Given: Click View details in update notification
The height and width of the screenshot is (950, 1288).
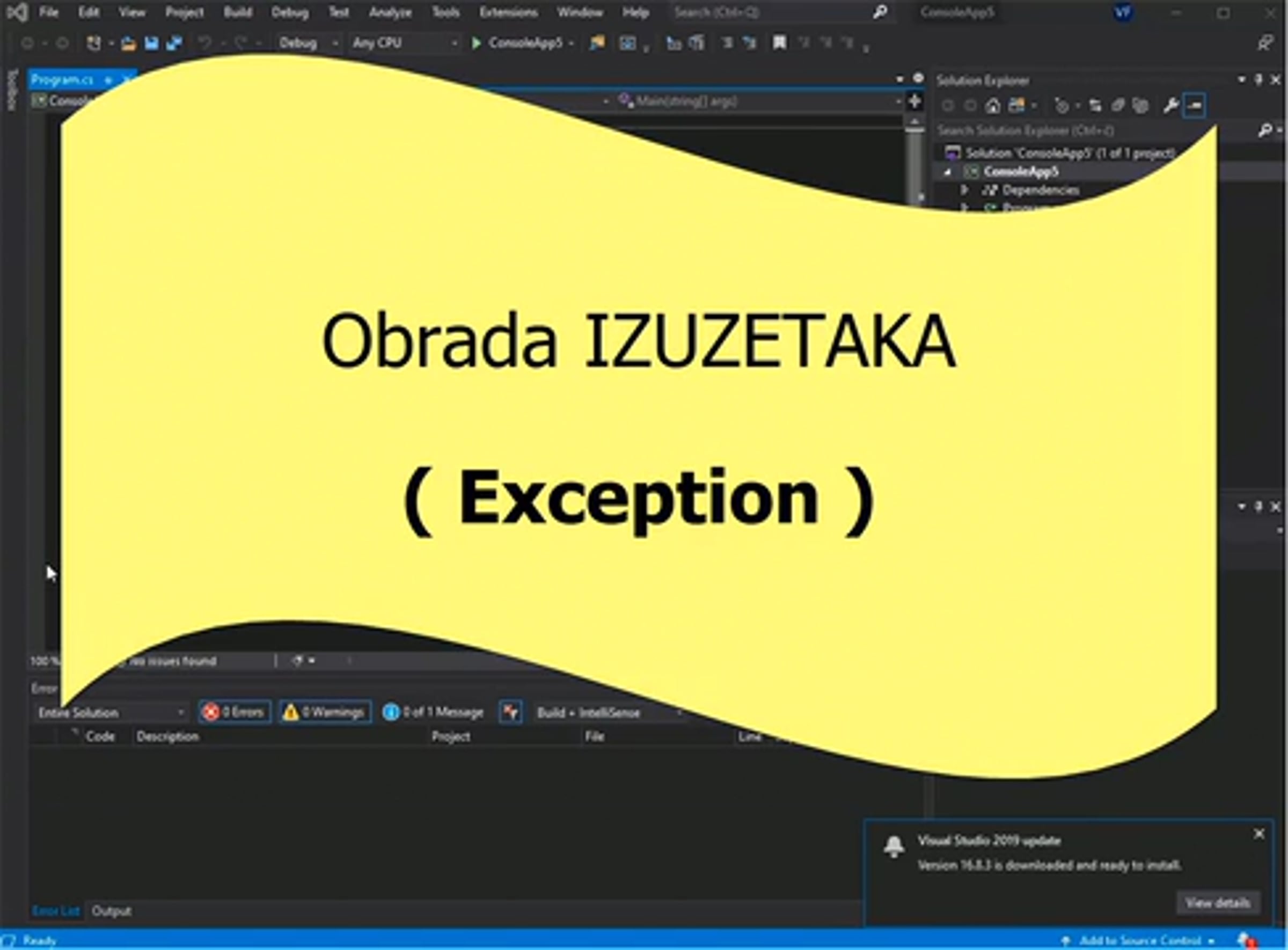Looking at the screenshot, I should click(x=1218, y=903).
